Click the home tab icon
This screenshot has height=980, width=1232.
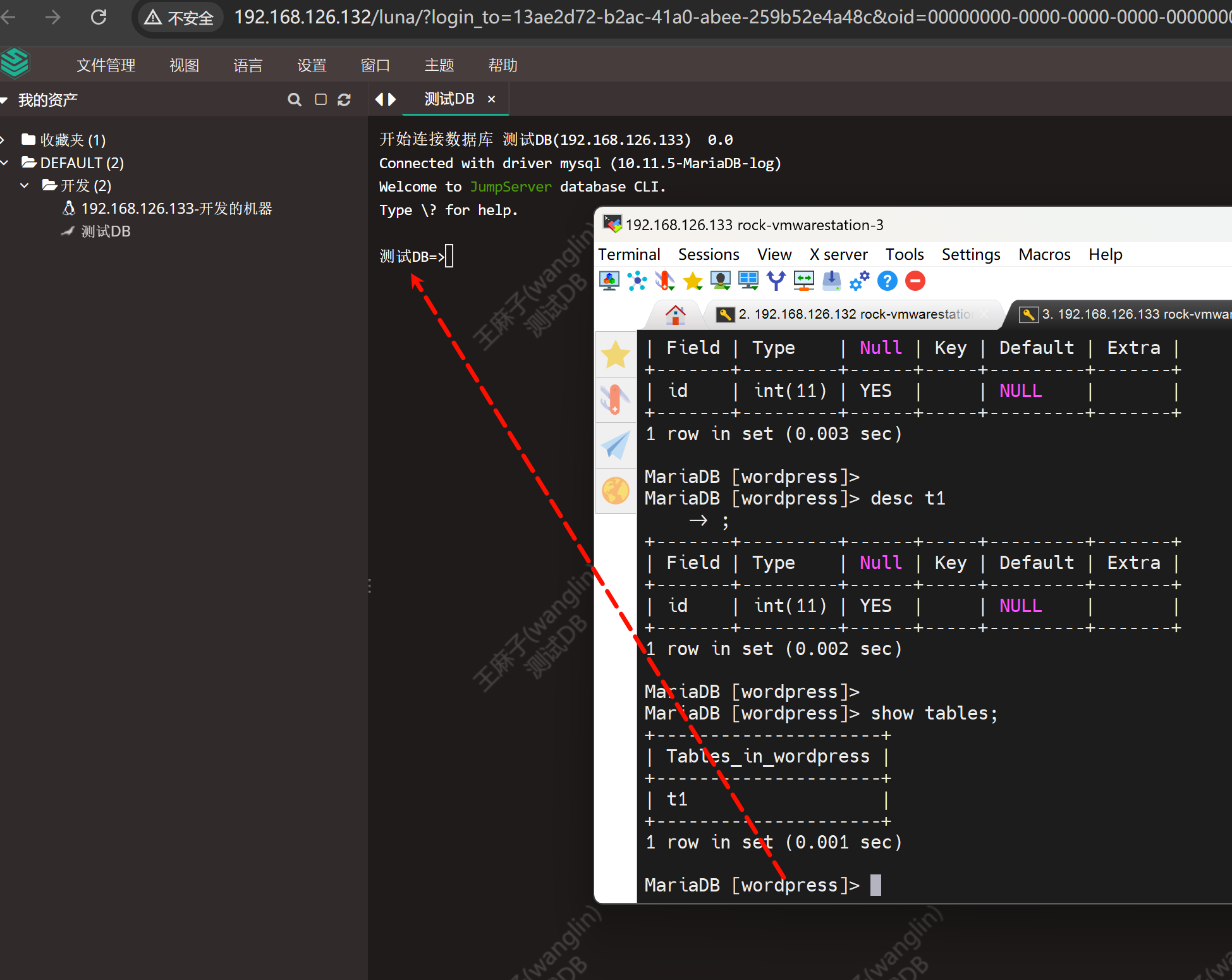coord(675,314)
